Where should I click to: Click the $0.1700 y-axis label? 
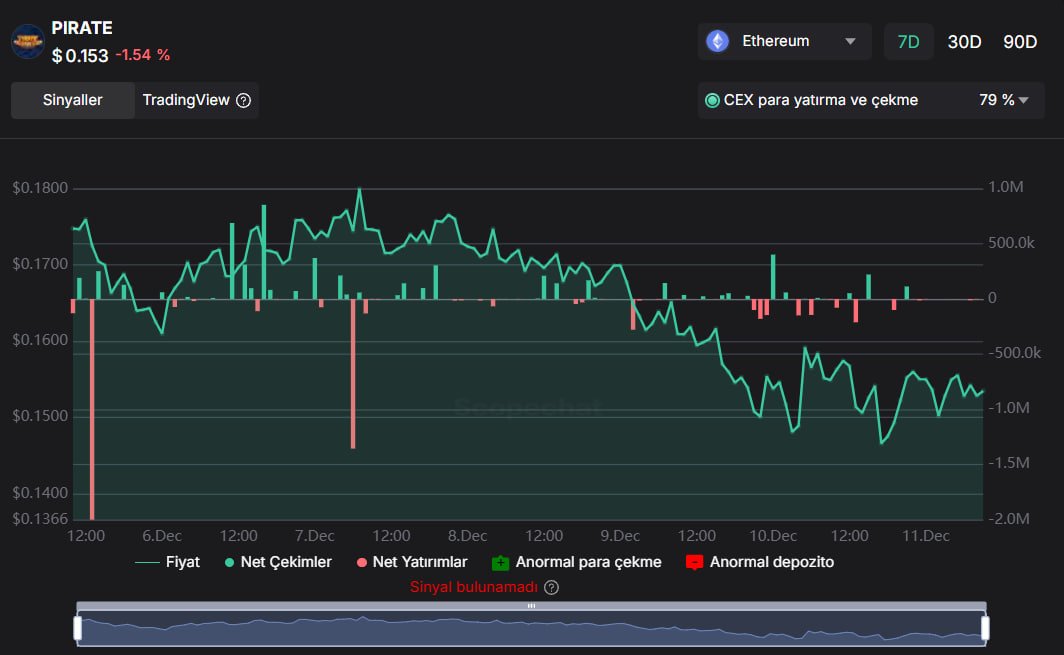click(x=40, y=264)
